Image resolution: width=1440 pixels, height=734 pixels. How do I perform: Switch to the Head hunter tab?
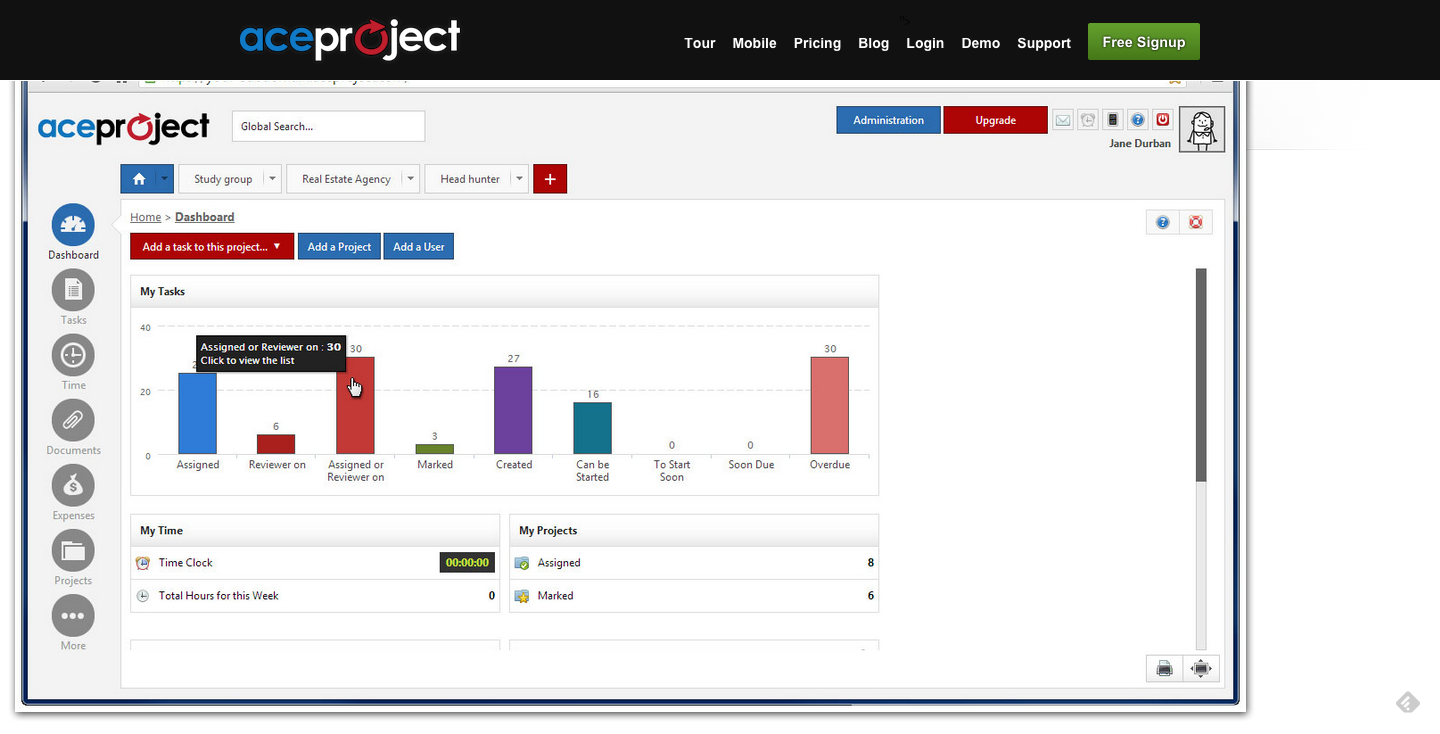pos(469,179)
